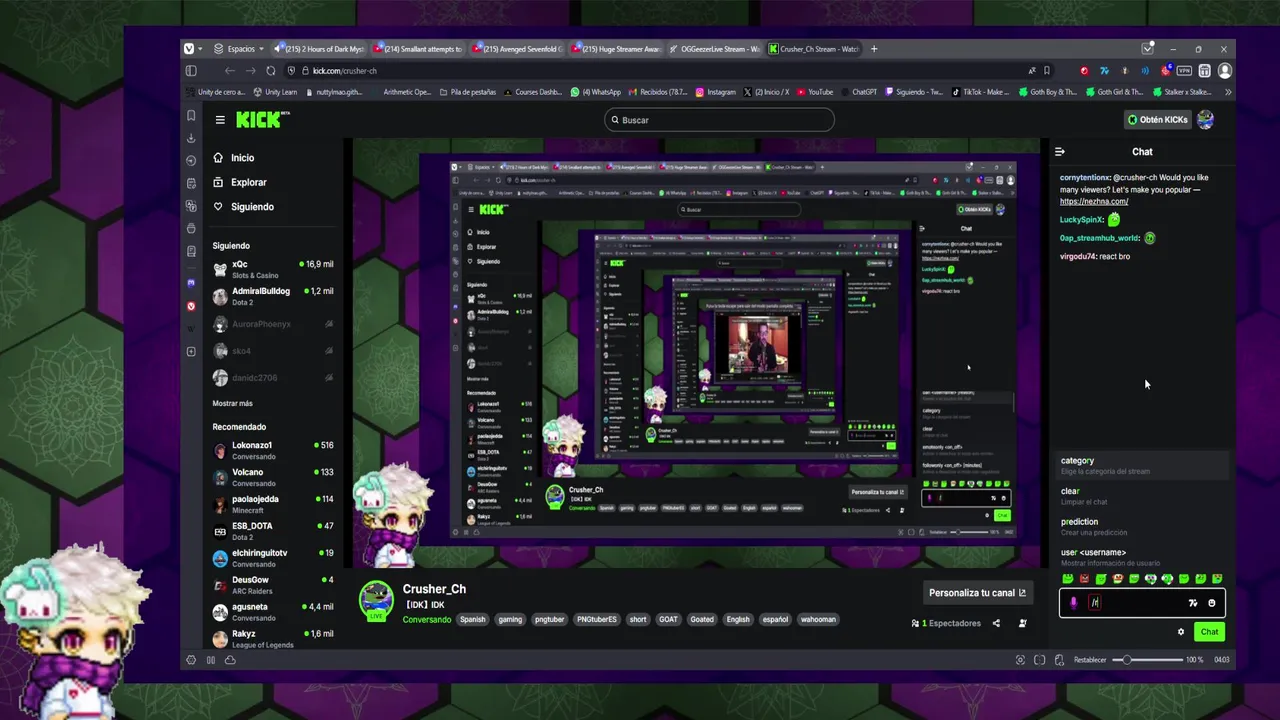Click the user icon beside share
1280x720 pixels.
1022,624
